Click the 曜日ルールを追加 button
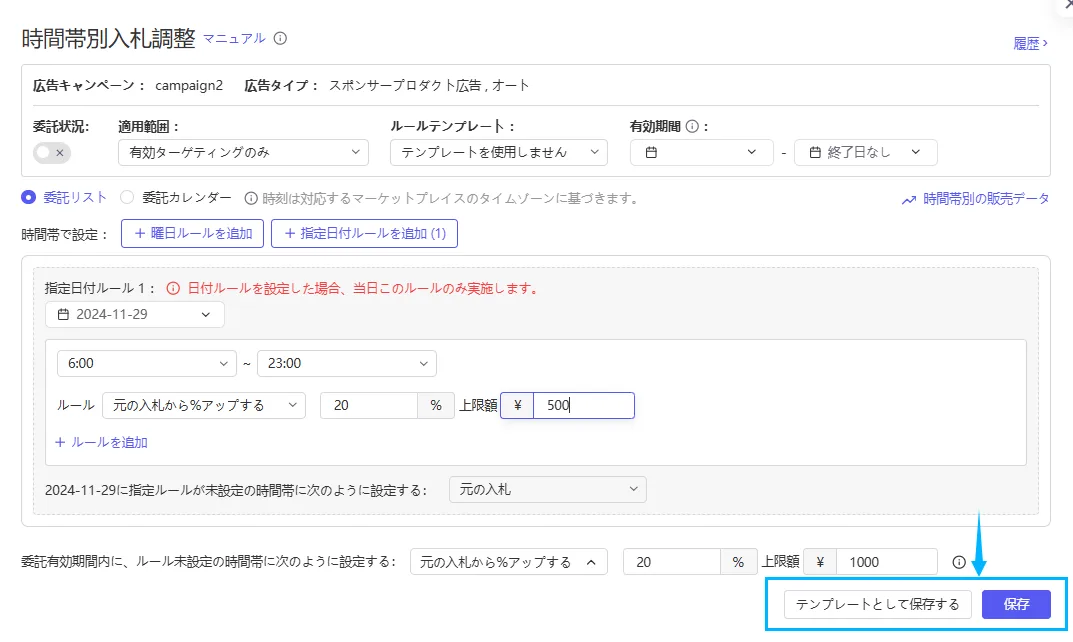 coord(192,233)
